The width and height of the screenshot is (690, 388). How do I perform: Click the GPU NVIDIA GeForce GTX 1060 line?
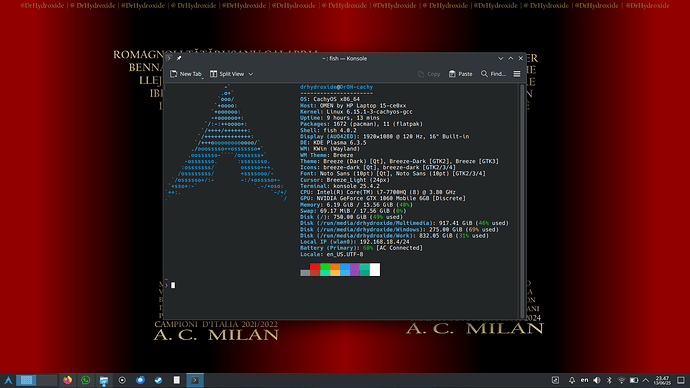(383, 198)
